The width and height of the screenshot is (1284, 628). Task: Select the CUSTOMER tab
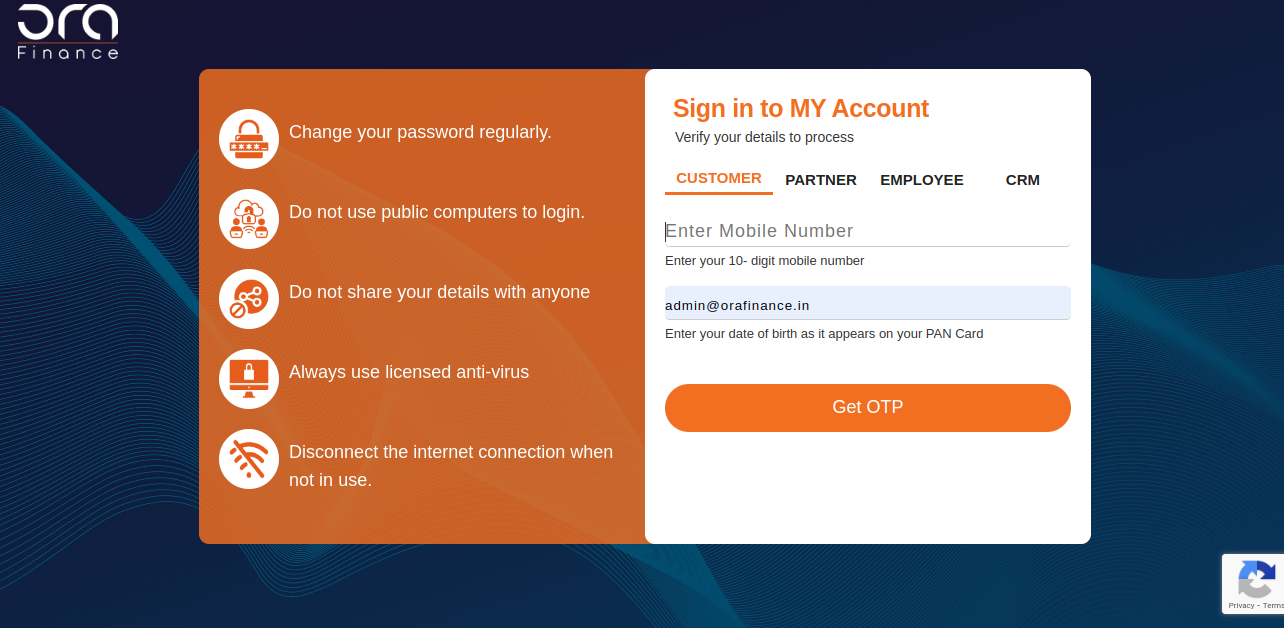[719, 178]
